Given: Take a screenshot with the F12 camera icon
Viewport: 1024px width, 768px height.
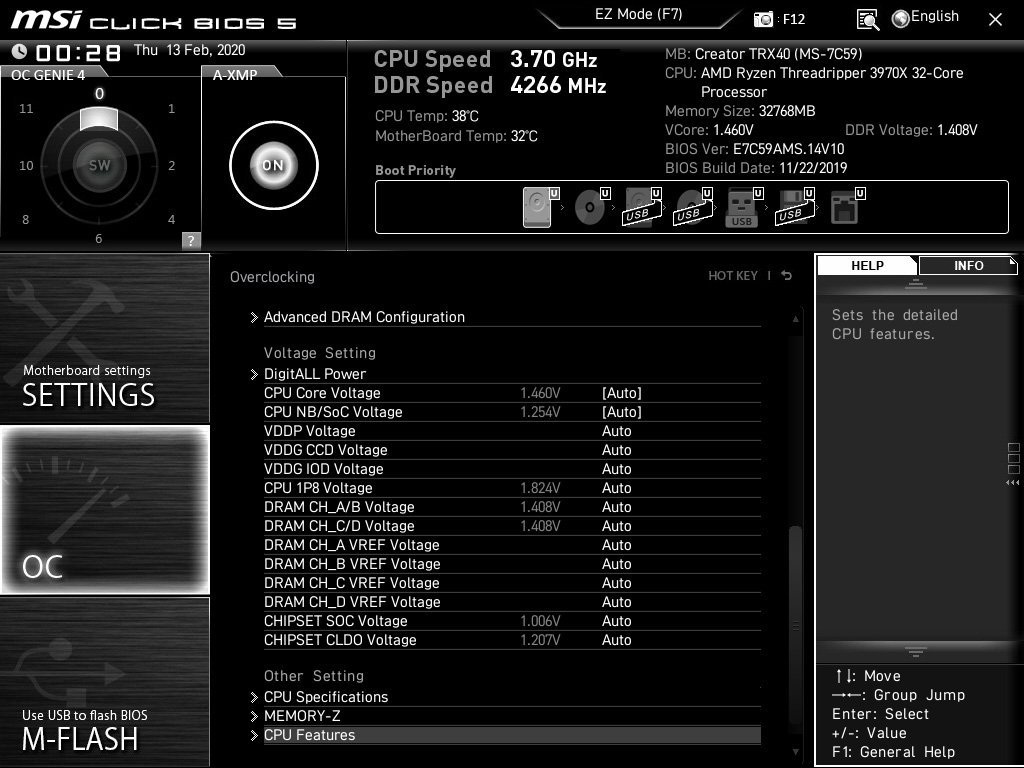Looking at the screenshot, I should click(x=763, y=19).
